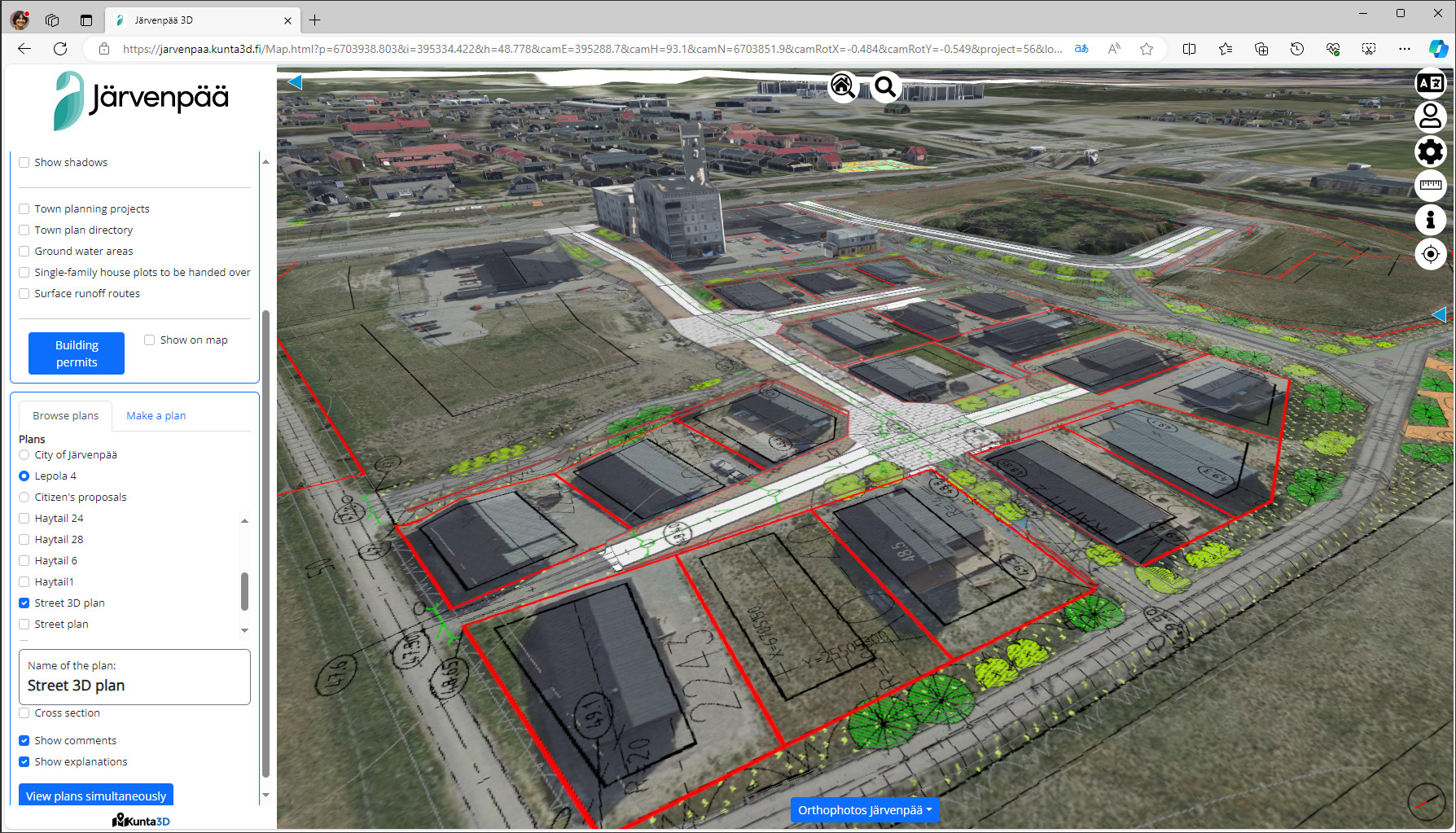Select the ruler measuring tool
Screen dimensions: 1456x833
1430,186
